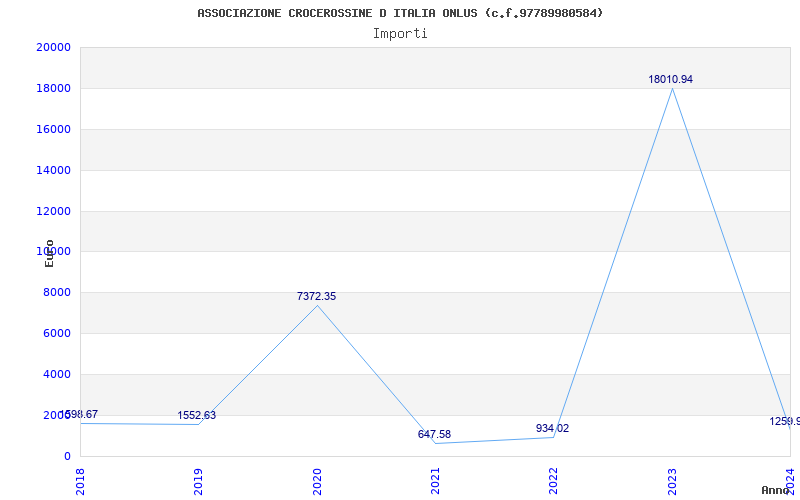The height and width of the screenshot is (500, 800).
Task: Click the 14000 y-axis label
Action: pos(53,170)
